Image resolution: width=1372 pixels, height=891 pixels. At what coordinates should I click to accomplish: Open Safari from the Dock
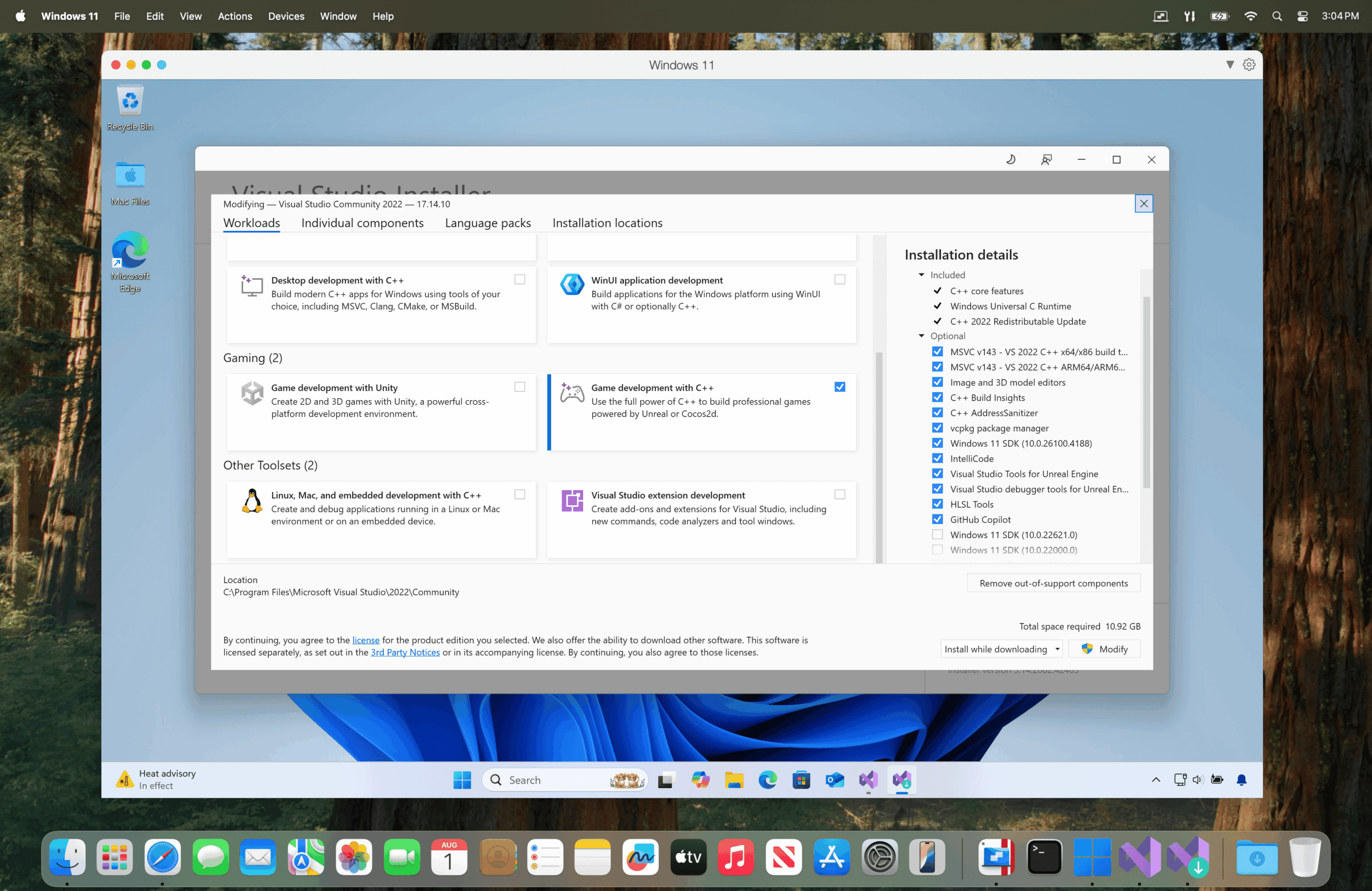click(162, 857)
